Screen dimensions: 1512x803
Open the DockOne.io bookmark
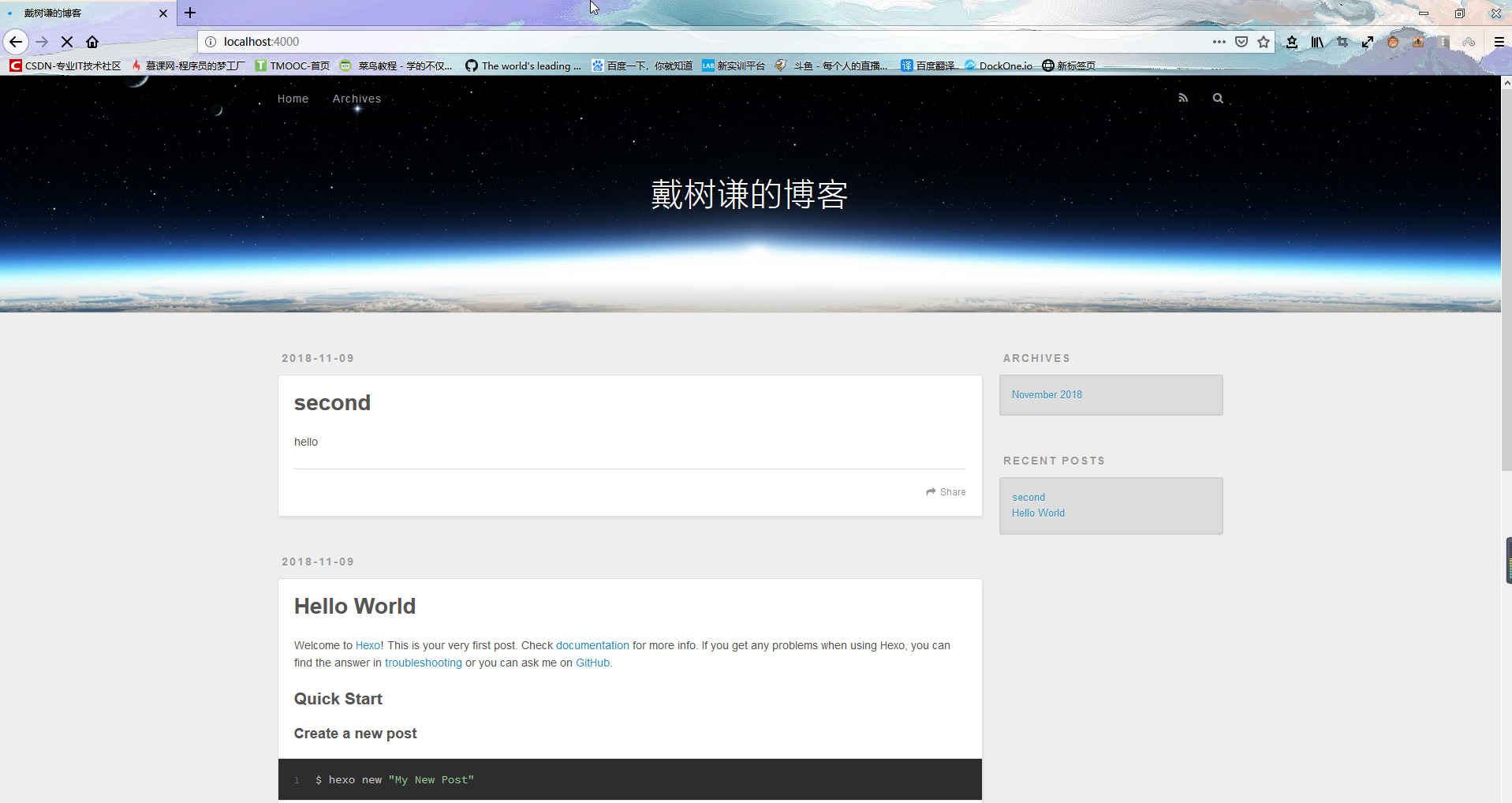pos(998,65)
